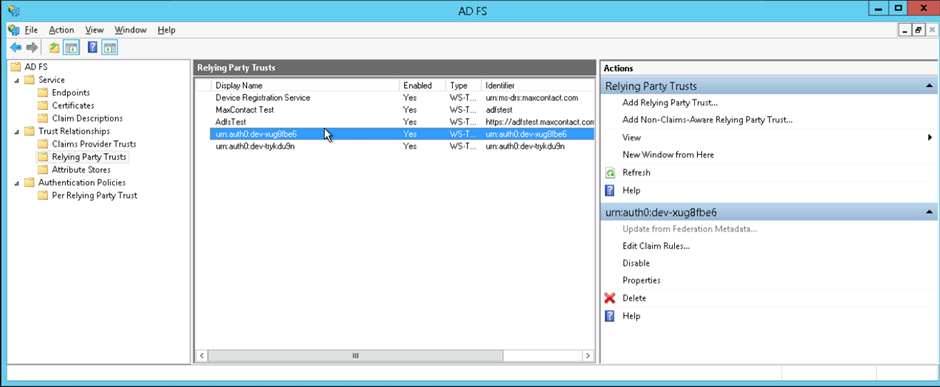Open the File menu
Viewport: 940px width, 387px height.
point(31,29)
